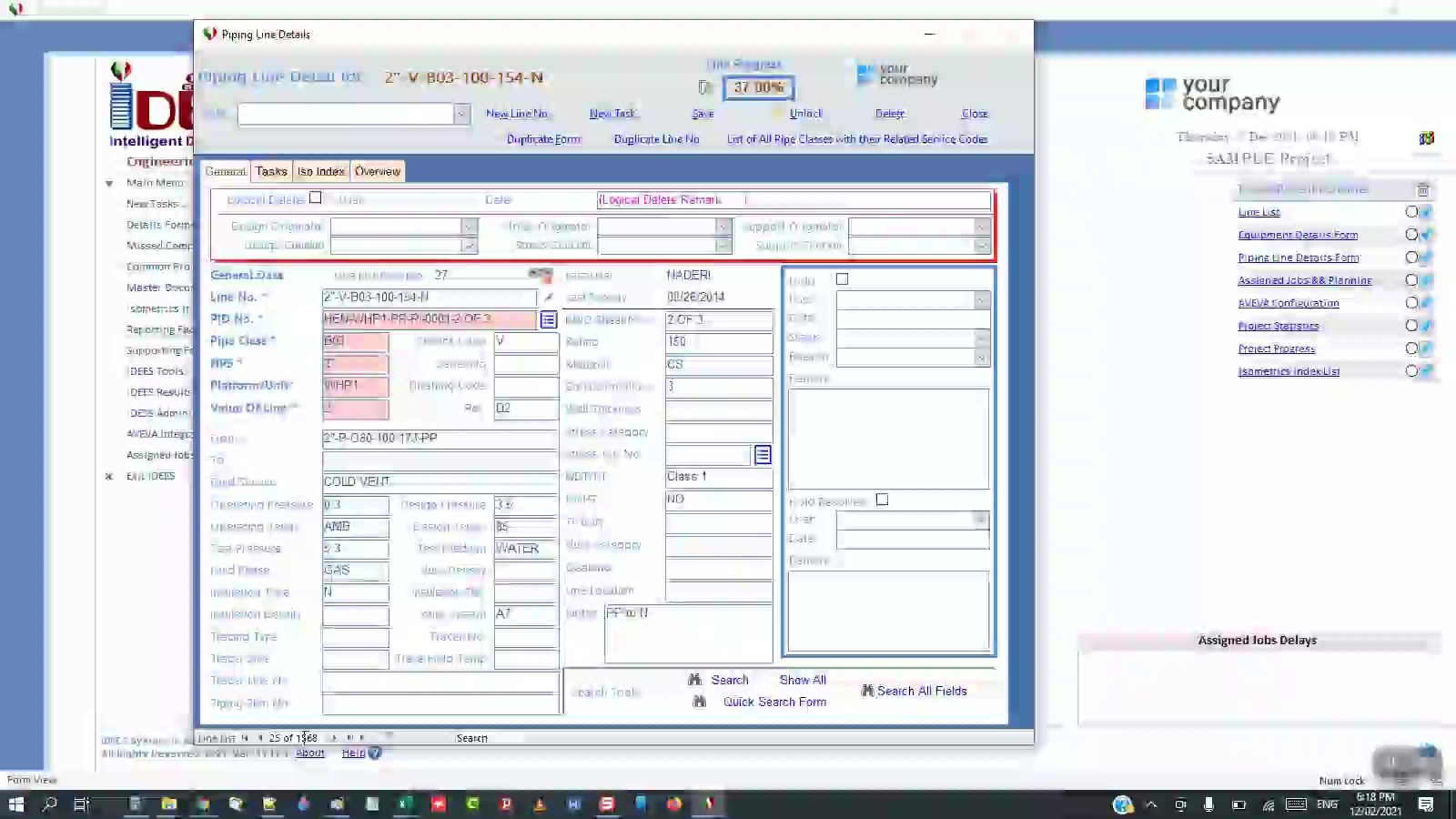Open the Design Checker dropdown
Viewport: 1456px width, 819px height.
tap(469, 245)
